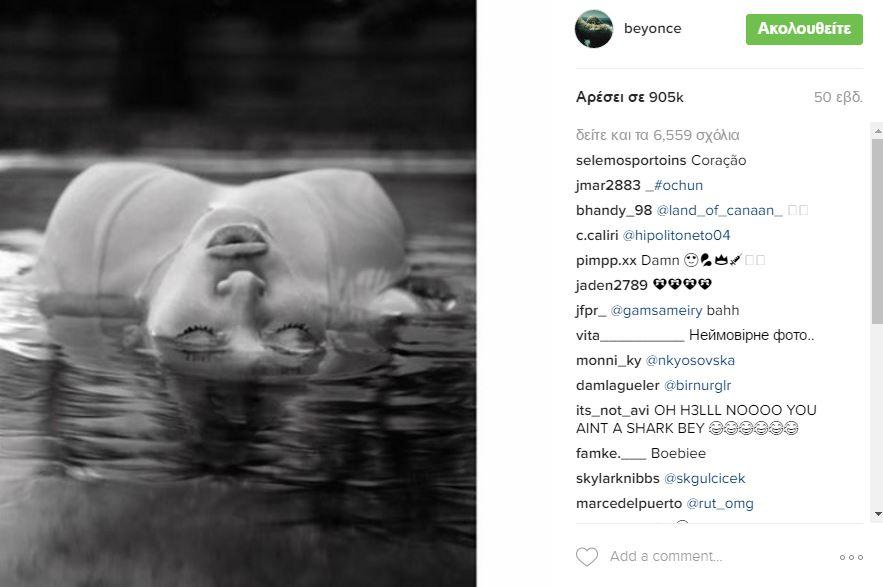The image size is (883, 587).
Task: Open the @hipolitoneto04 mention
Action: [x=676, y=235]
